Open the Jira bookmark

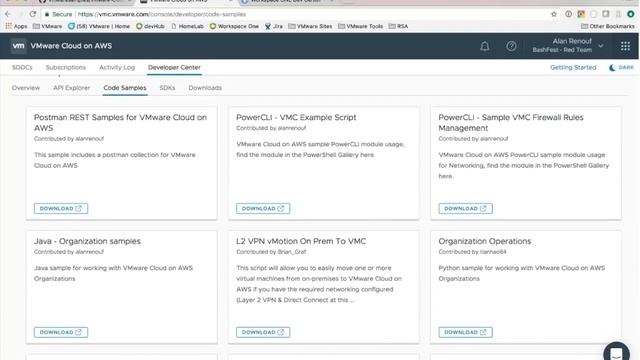pos(273,26)
